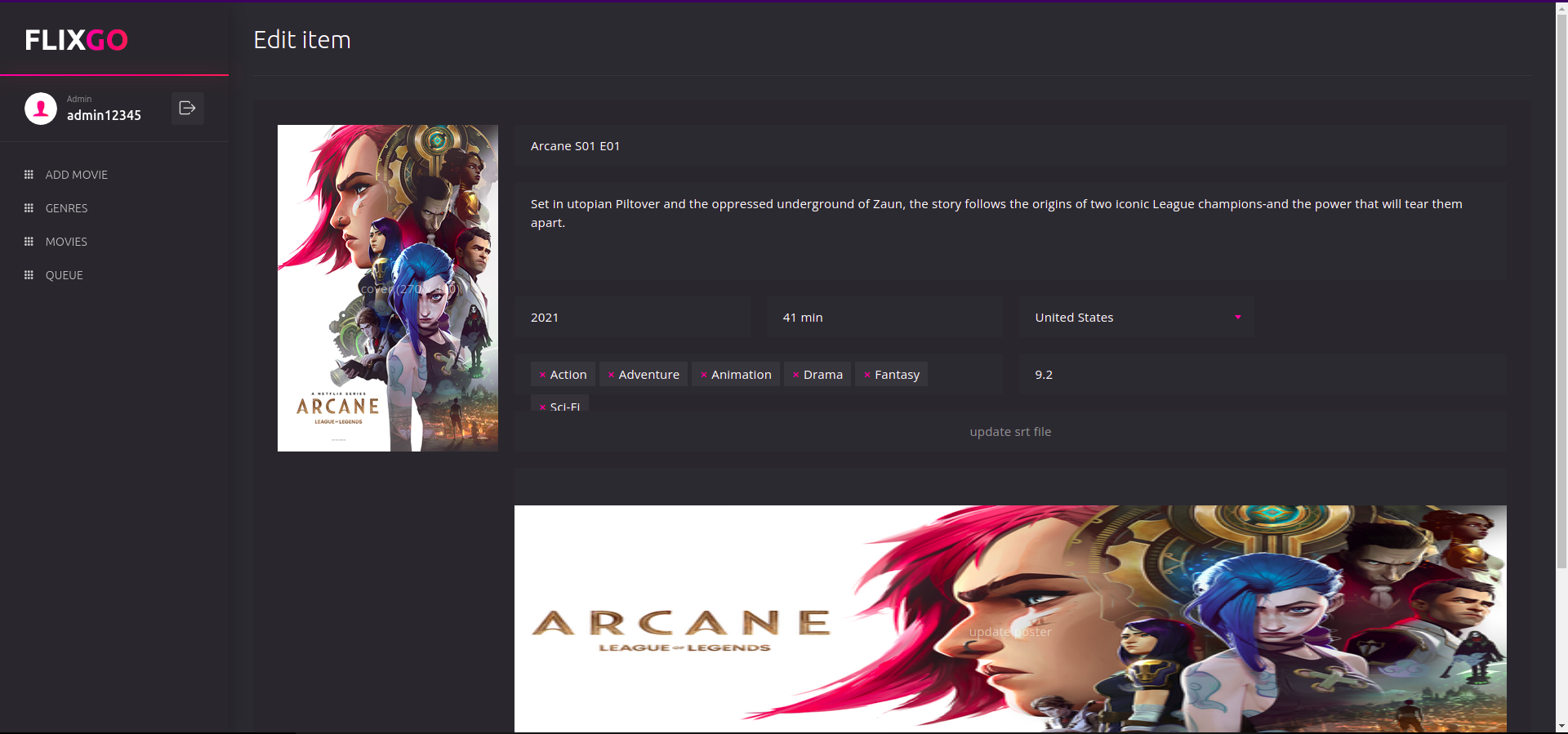
Task: Click the Animation genre tag label
Action: coord(741,375)
